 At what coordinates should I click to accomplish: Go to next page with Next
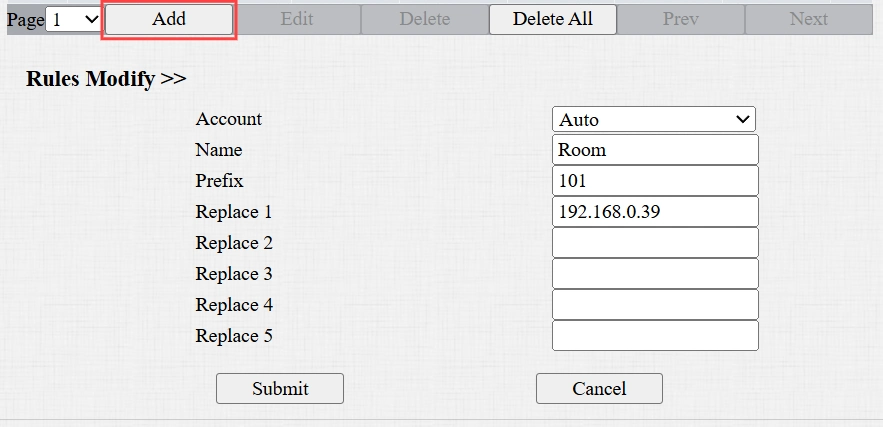[x=808, y=19]
